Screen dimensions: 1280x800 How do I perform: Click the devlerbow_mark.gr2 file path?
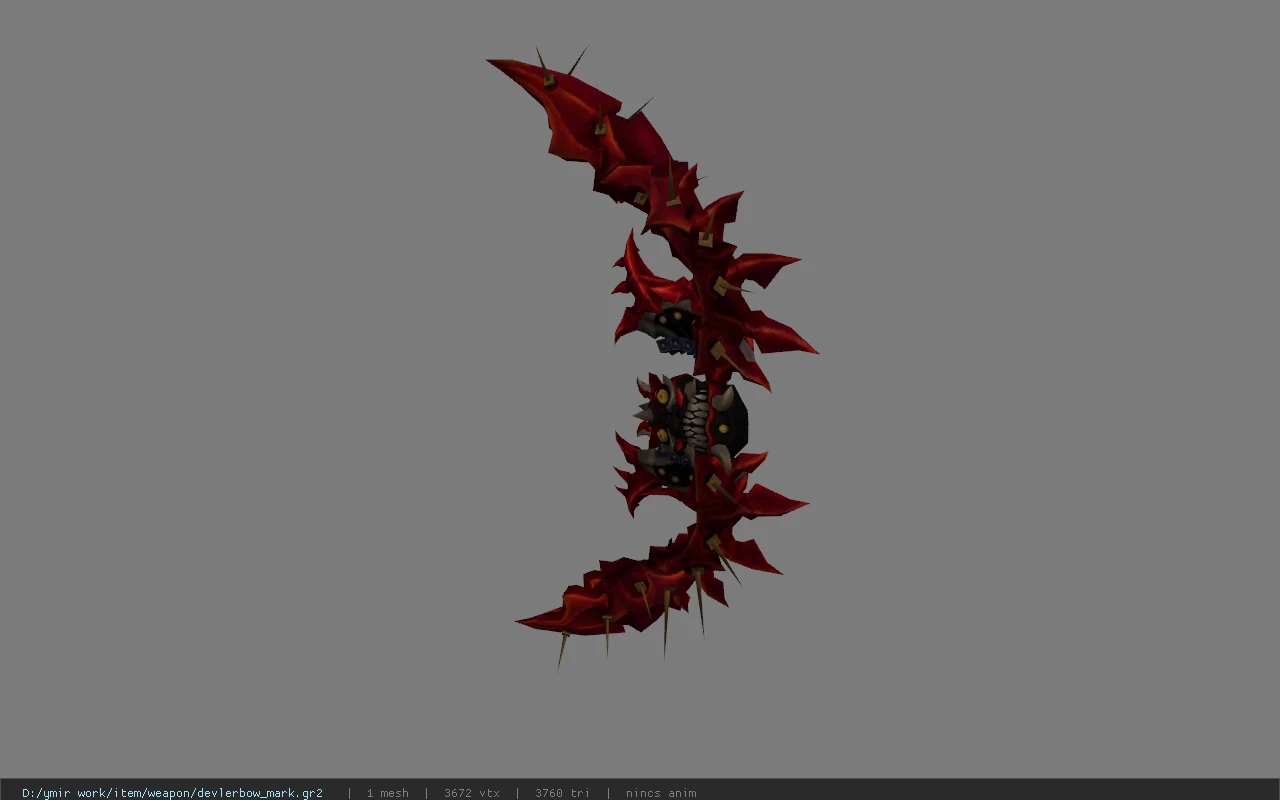click(172, 792)
